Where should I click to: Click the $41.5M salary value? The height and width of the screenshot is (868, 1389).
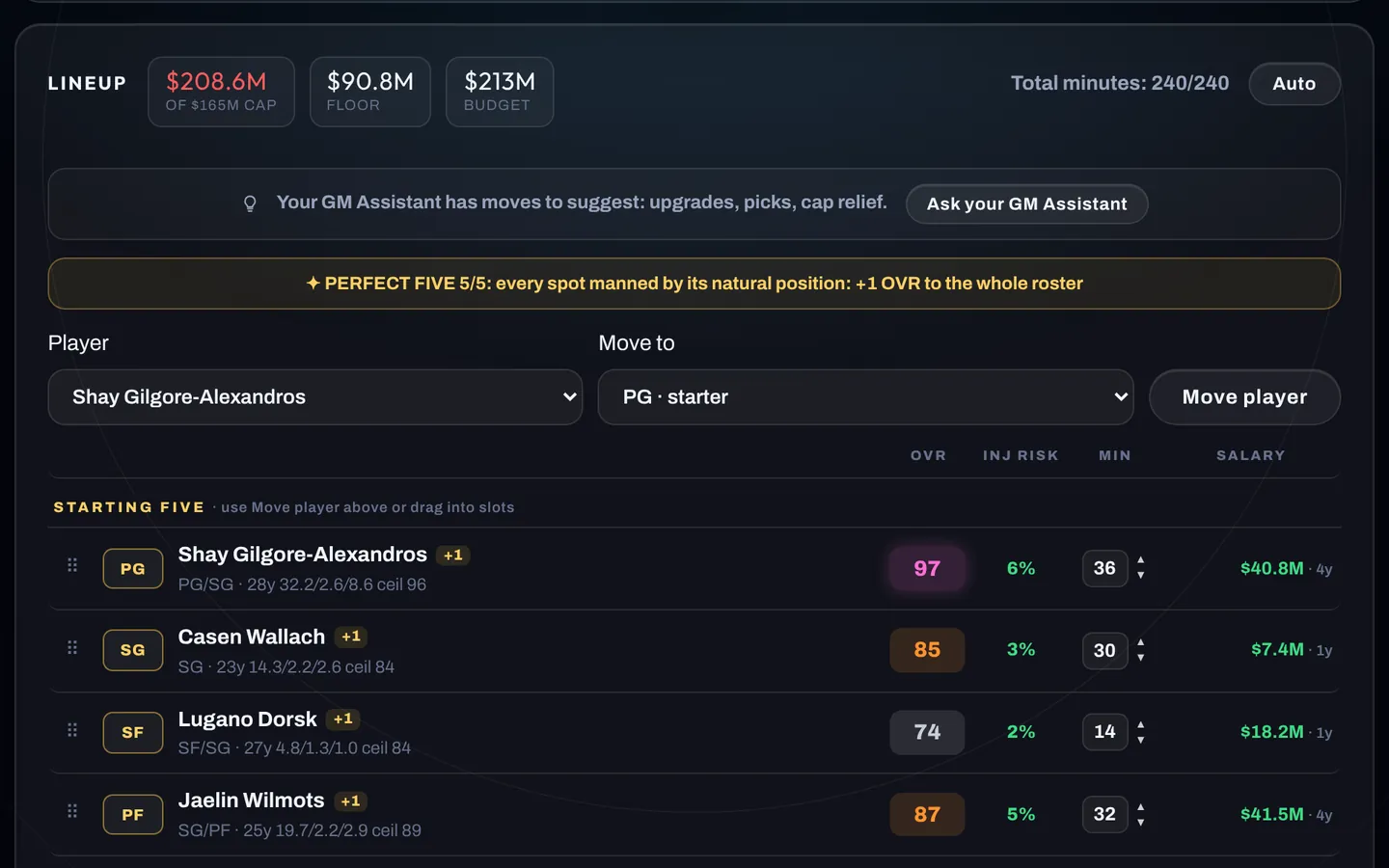point(1271,815)
